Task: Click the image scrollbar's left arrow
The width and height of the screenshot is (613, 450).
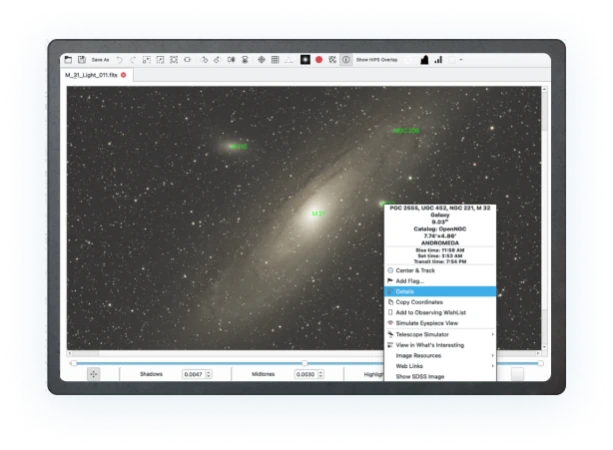Action: point(70,353)
